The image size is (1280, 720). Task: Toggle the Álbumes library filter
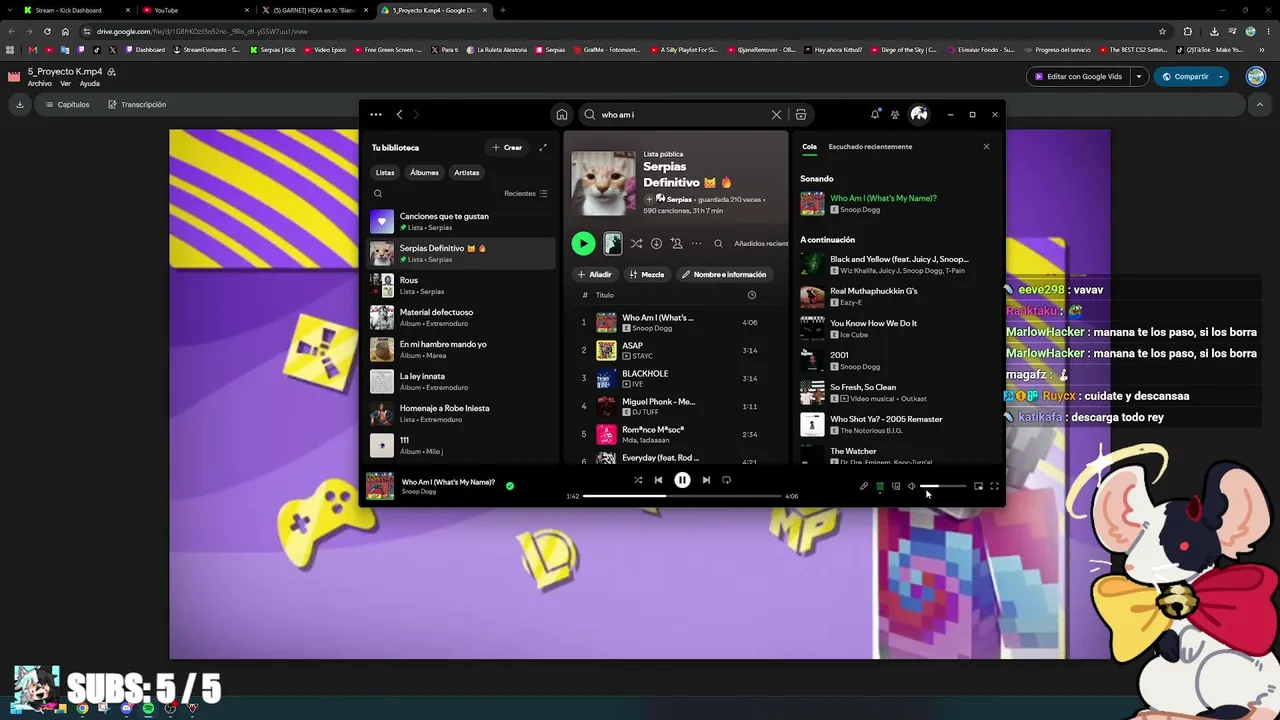424,173
